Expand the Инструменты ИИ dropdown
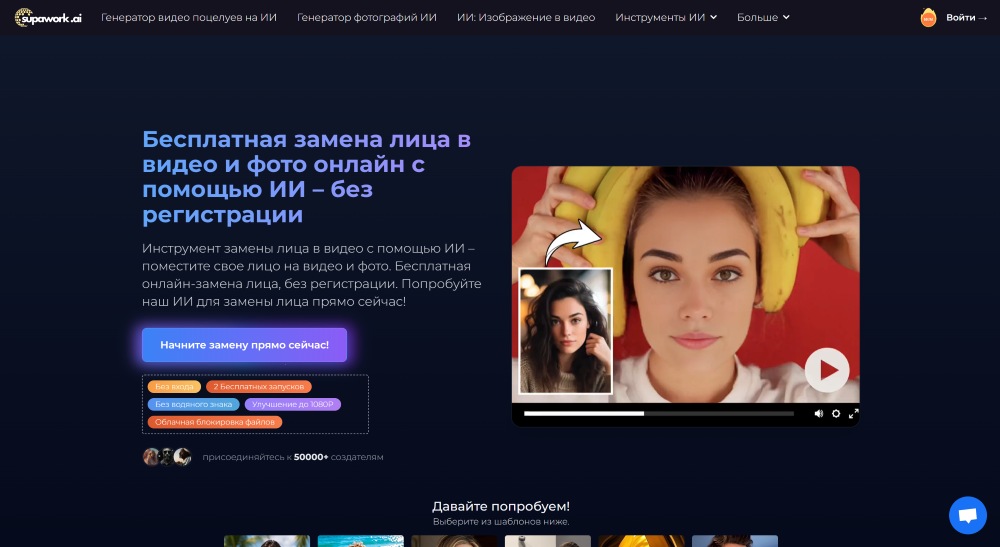Image resolution: width=1000 pixels, height=547 pixels. pos(666,18)
